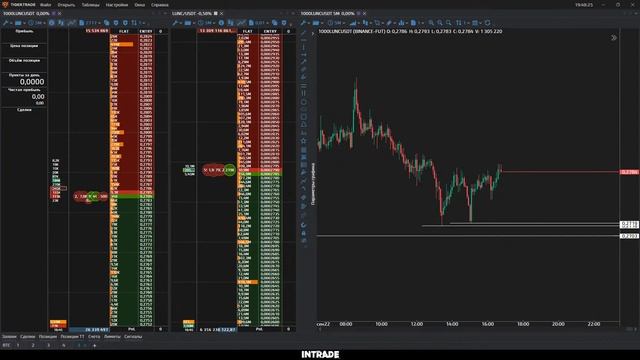Toggle window link on LUNC/USDT tab

point(216,13)
